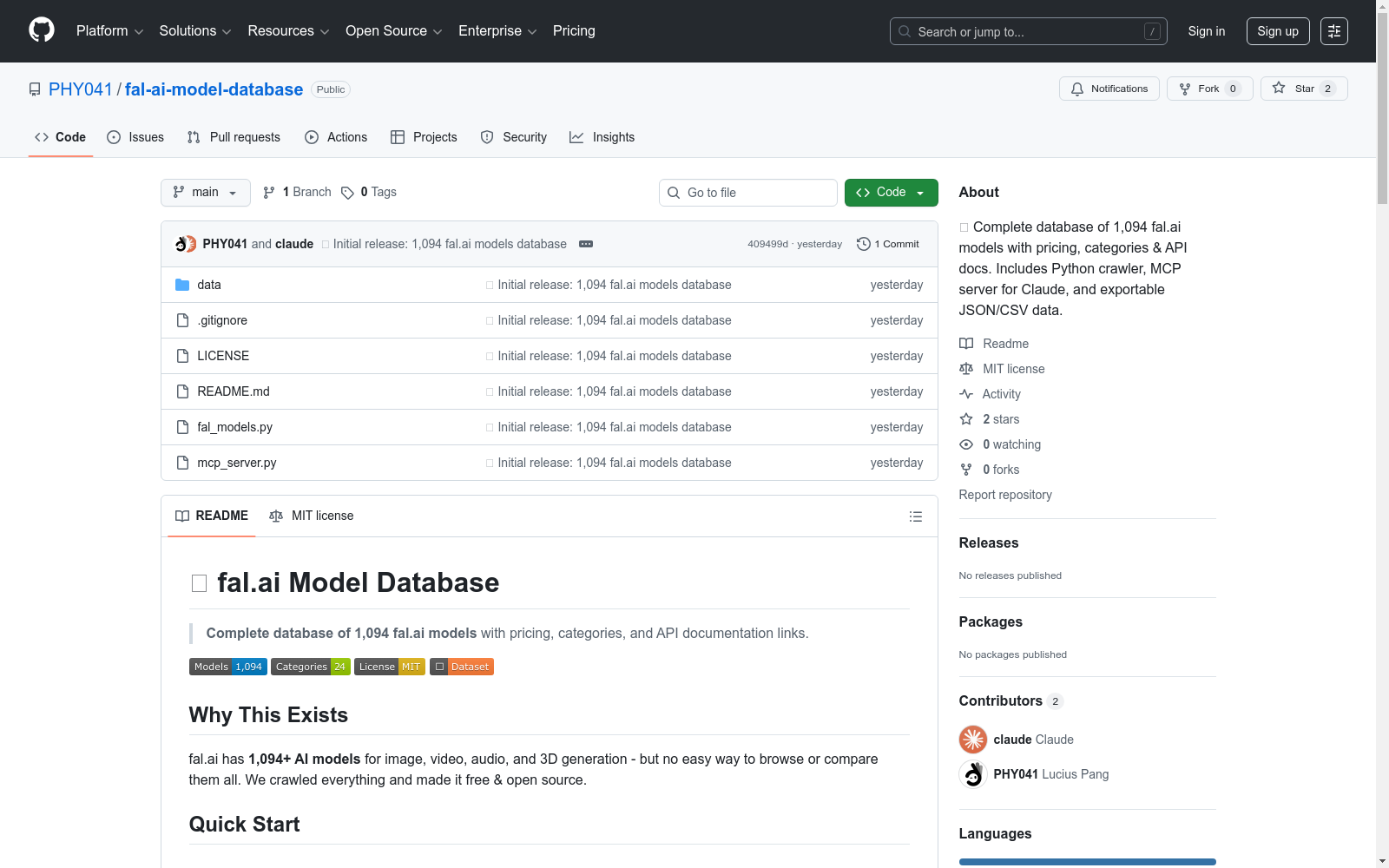
Task: Click the stars icon in About sidebar
Action: point(966,419)
